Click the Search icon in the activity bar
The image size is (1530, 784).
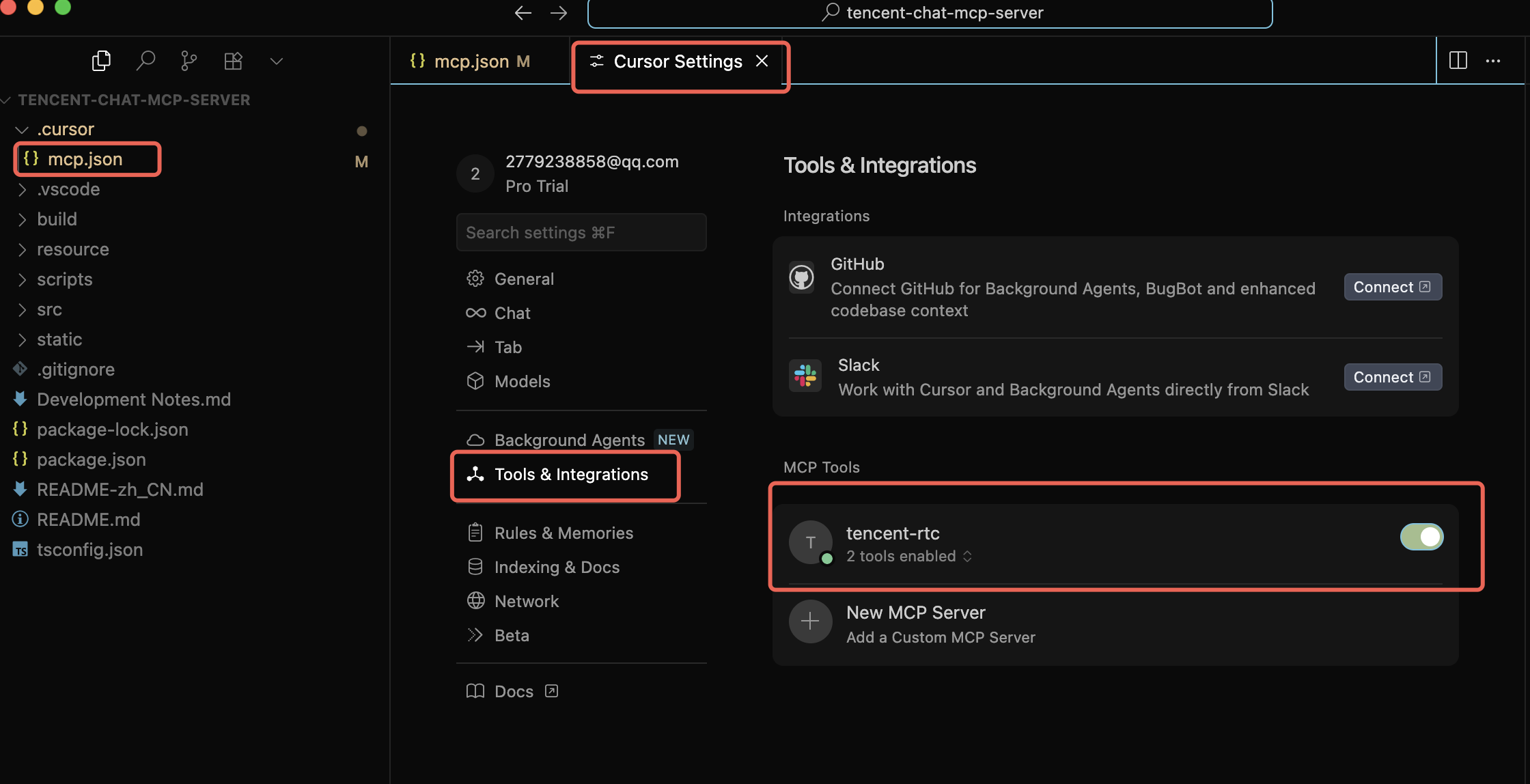pos(145,60)
